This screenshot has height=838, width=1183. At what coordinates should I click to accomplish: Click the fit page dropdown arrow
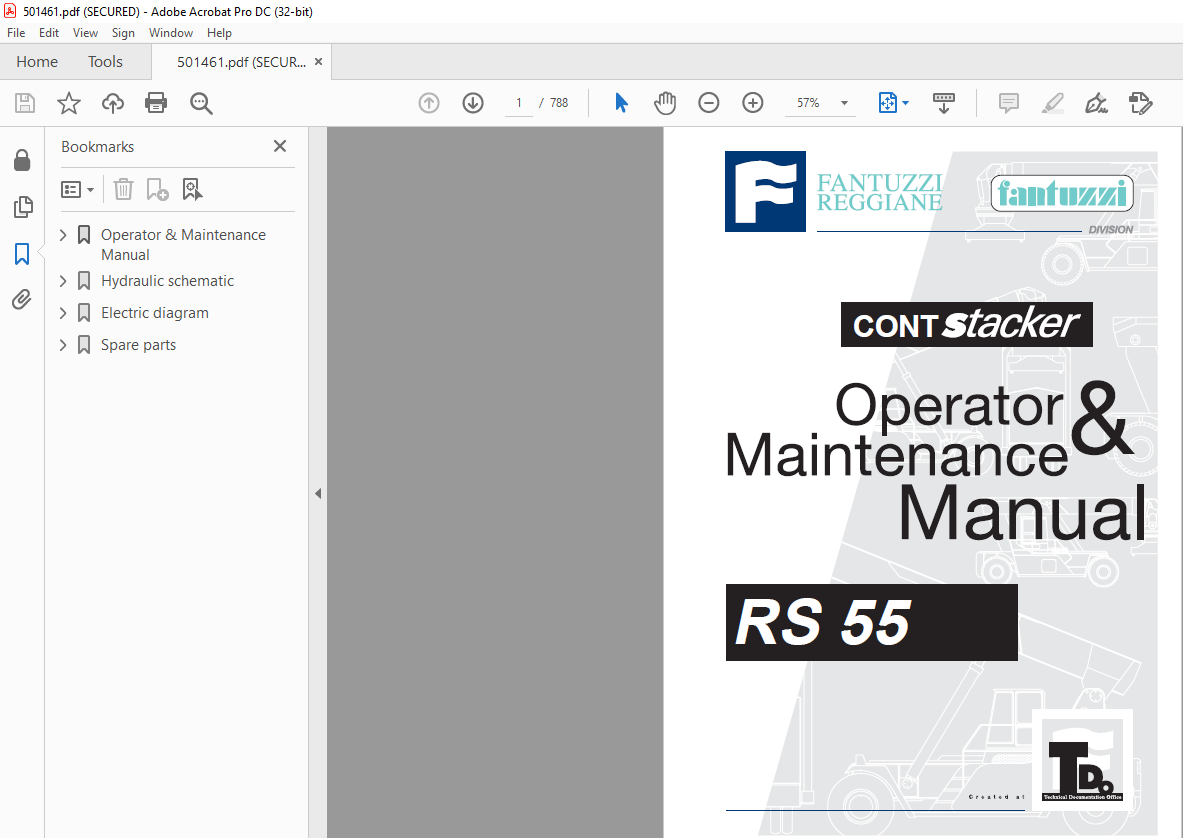tap(905, 103)
